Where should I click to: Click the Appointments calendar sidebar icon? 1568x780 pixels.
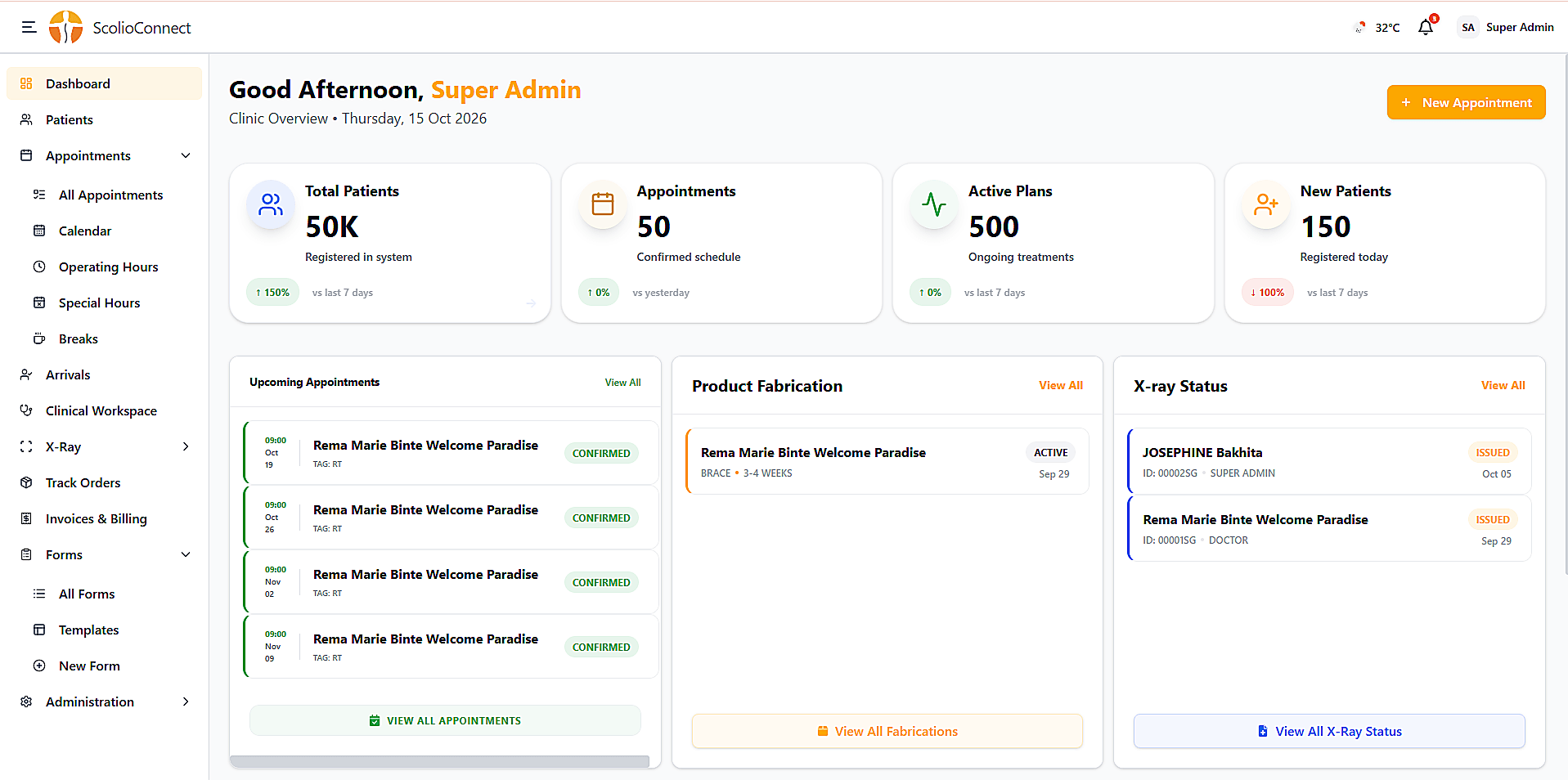pos(26,155)
